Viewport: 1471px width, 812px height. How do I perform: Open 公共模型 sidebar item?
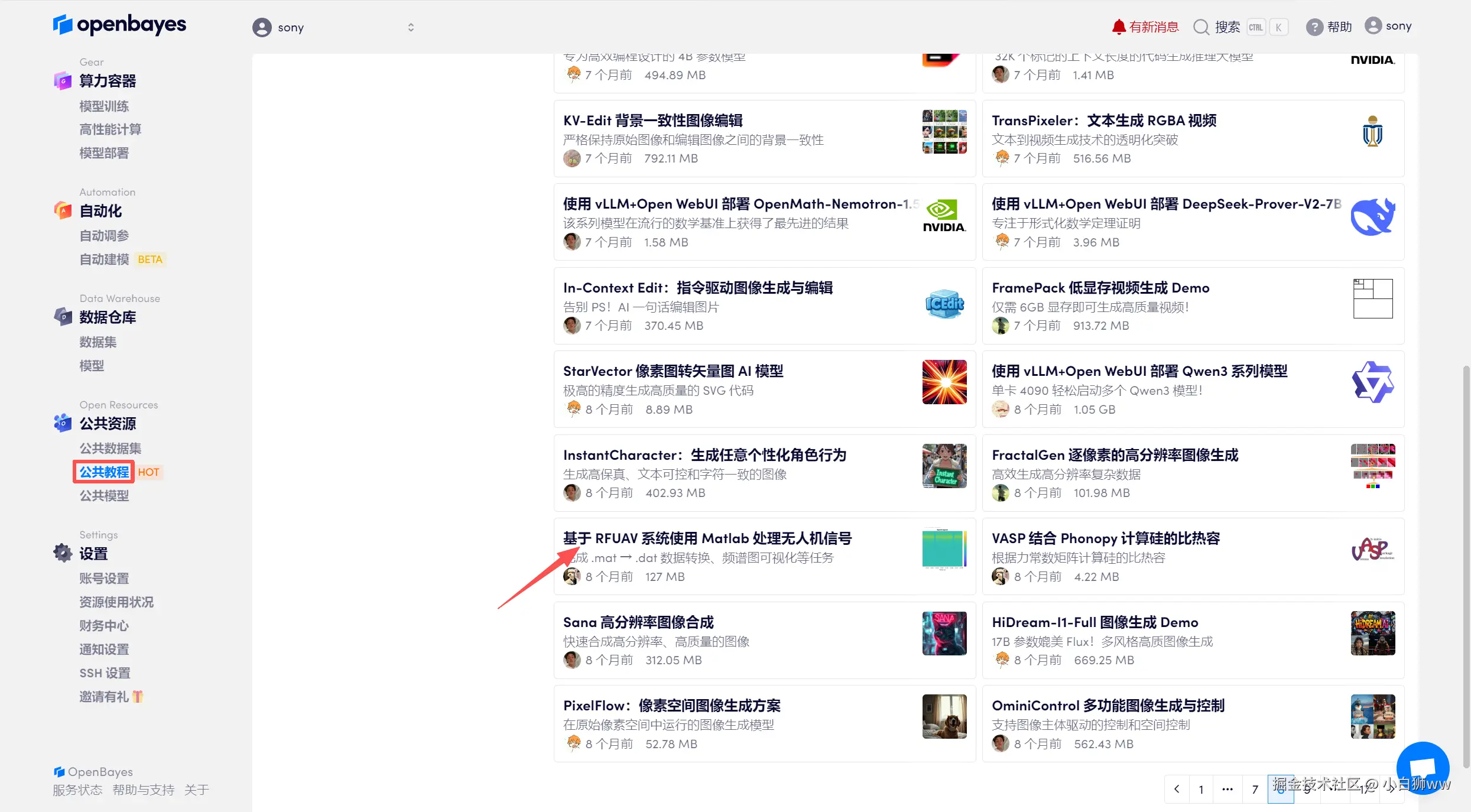pyautogui.click(x=104, y=495)
